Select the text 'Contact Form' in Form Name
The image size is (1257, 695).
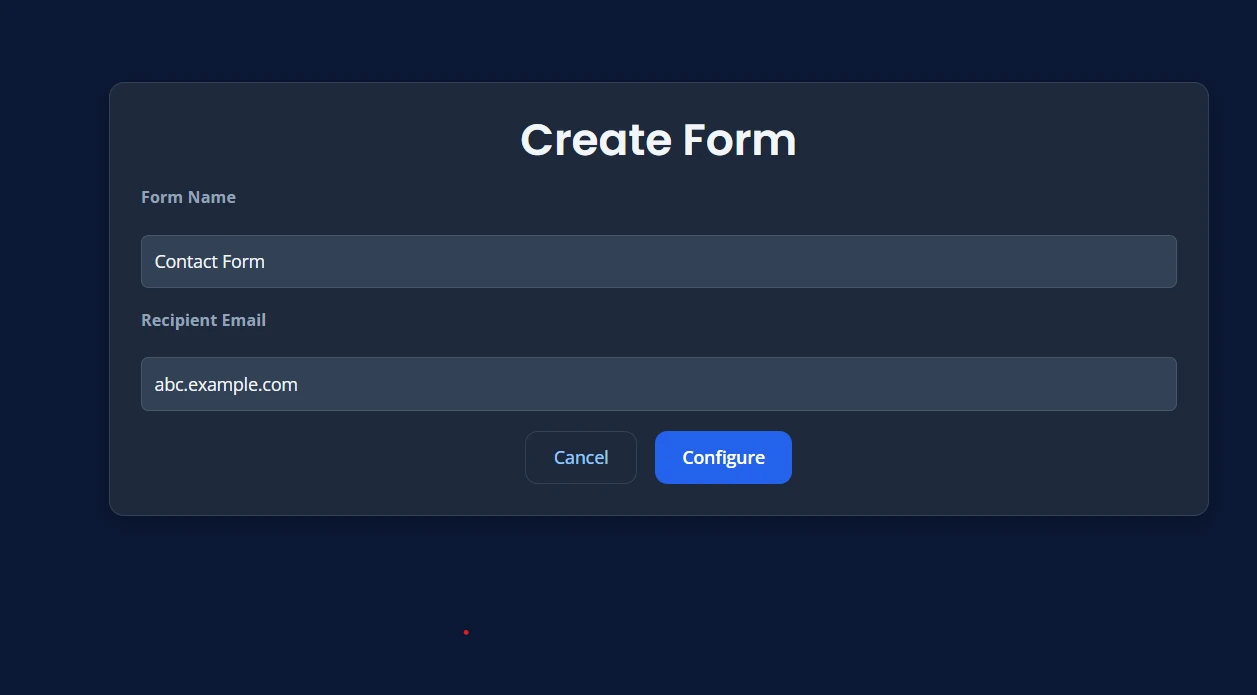[x=209, y=261]
